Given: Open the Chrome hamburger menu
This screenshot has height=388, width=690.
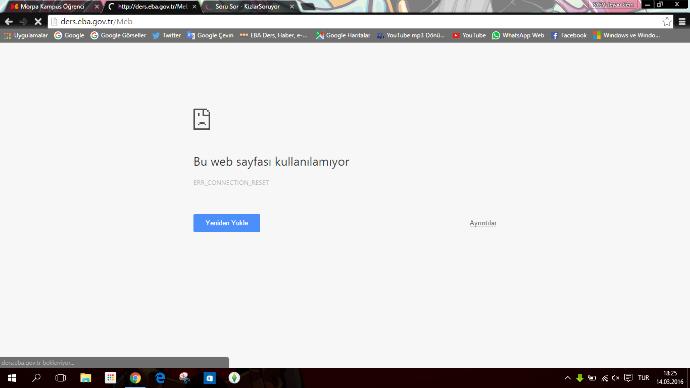Looking at the screenshot, I should tap(682, 22).
